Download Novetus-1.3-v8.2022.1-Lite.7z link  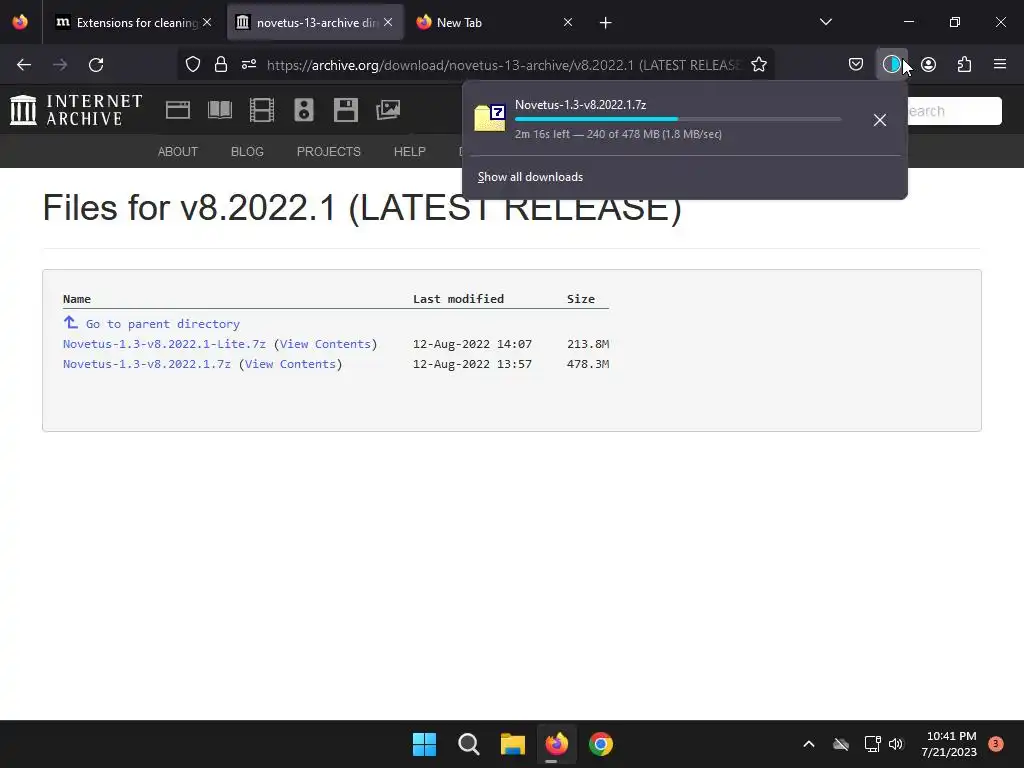(x=164, y=344)
